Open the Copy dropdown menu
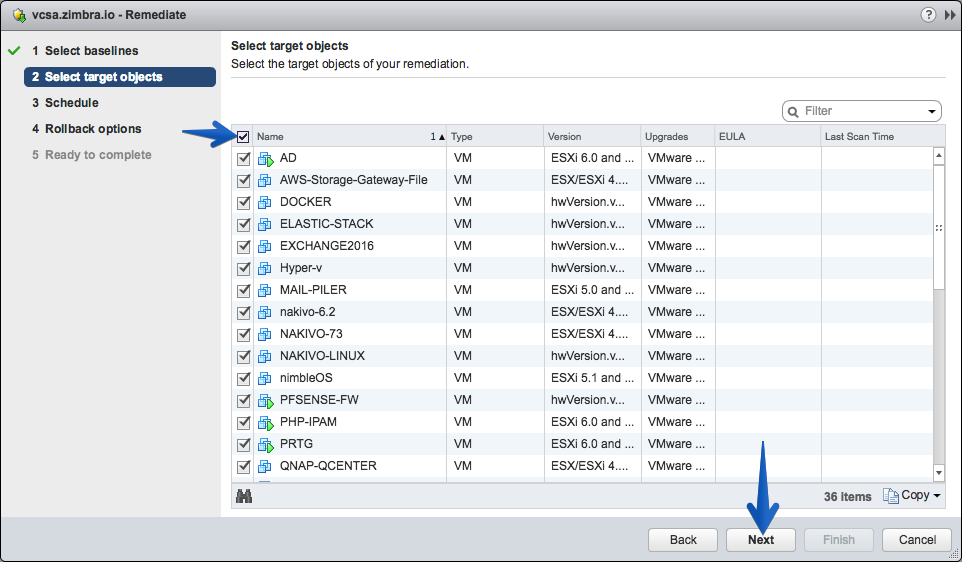This screenshot has height=562, width=962. (x=912, y=495)
